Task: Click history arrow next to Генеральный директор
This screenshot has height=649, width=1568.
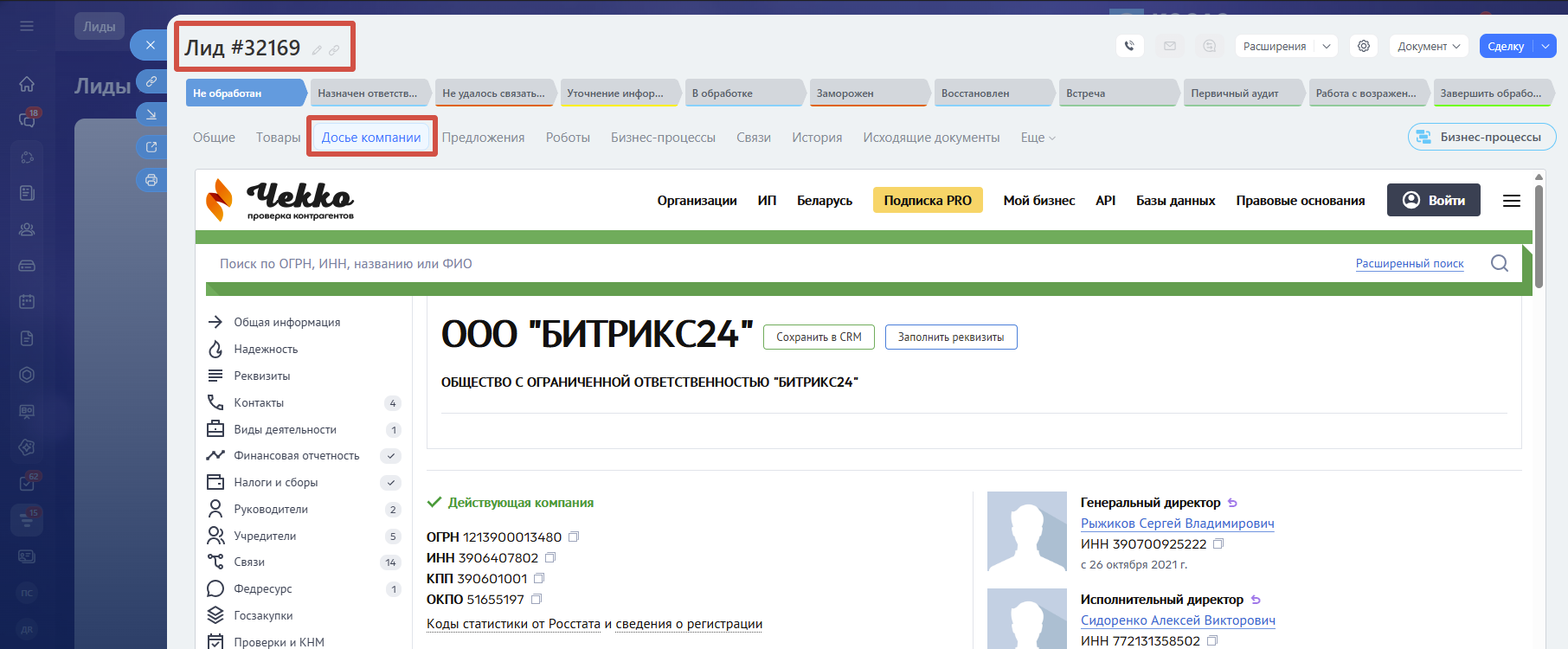Action: tap(1233, 503)
